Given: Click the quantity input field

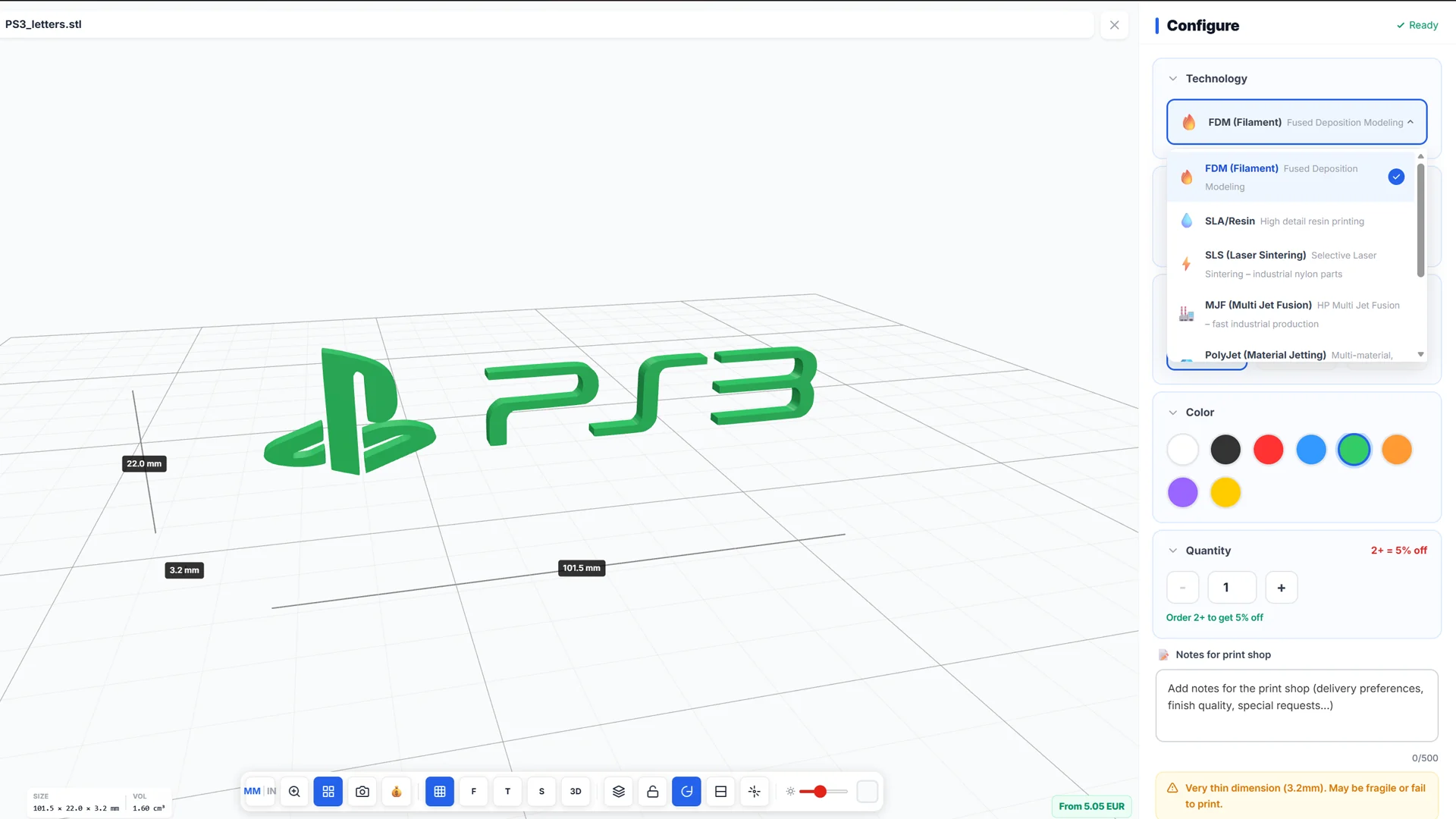Looking at the screenshot, I should click(x=1232, y=588).
